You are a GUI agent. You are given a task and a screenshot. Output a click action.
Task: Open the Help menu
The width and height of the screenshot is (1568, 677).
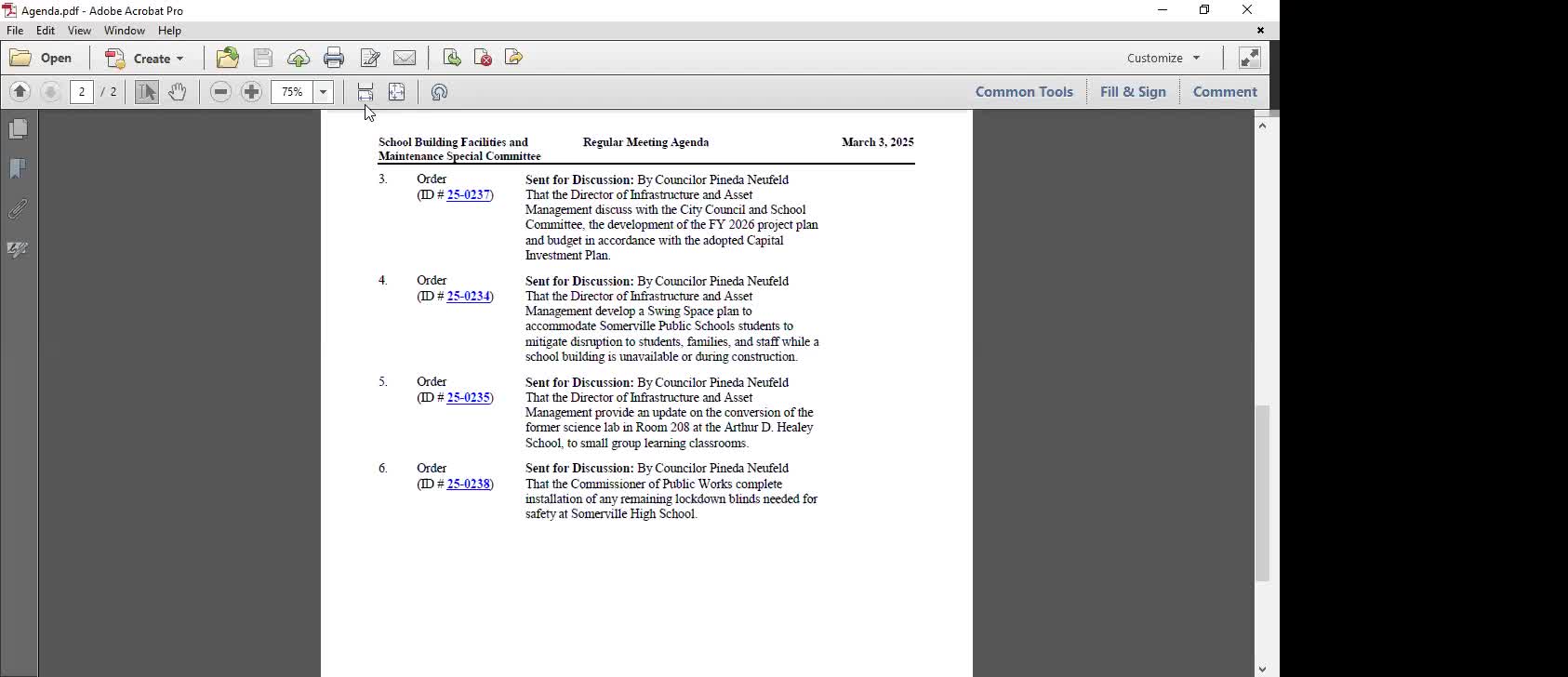click(169, 31)
